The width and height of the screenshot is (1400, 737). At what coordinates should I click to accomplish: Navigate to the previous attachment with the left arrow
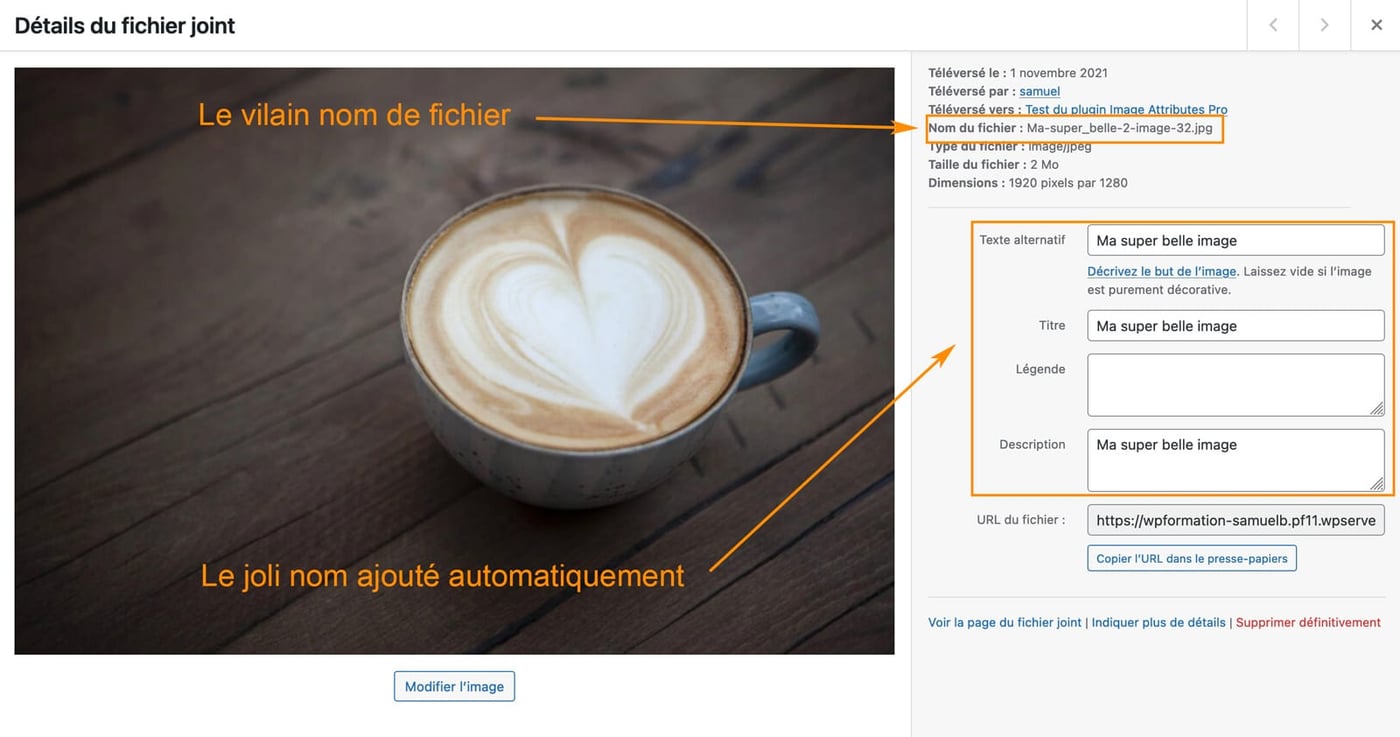[x=1272, y=25]
